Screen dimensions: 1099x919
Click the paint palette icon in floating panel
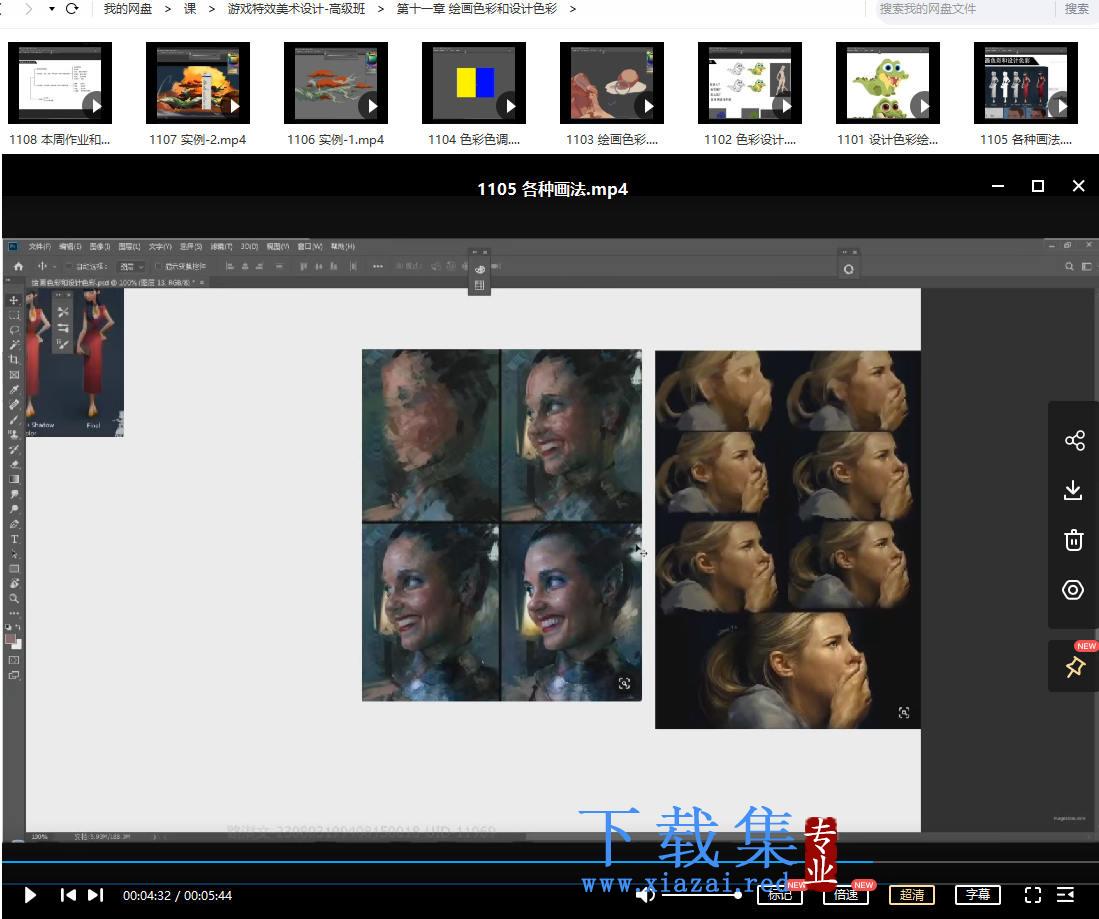(479, 269)
